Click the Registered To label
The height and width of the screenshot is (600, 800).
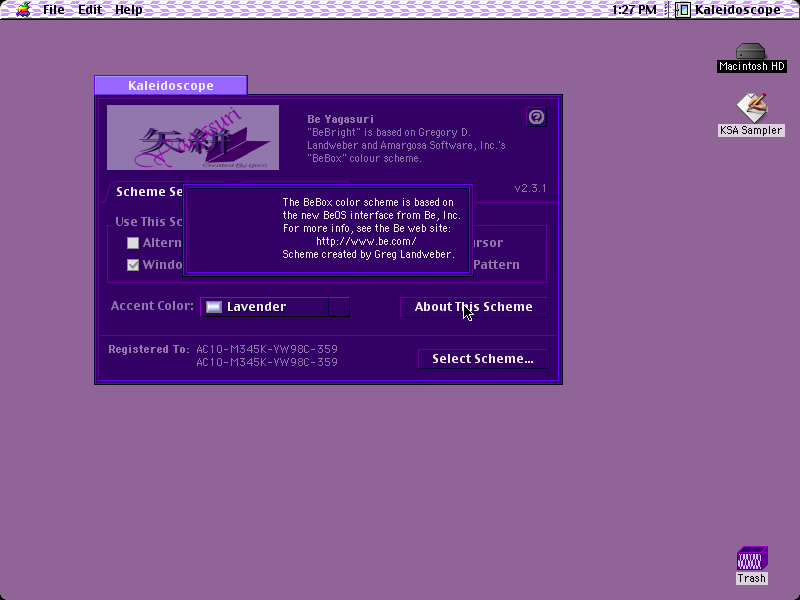pos(148,349)
